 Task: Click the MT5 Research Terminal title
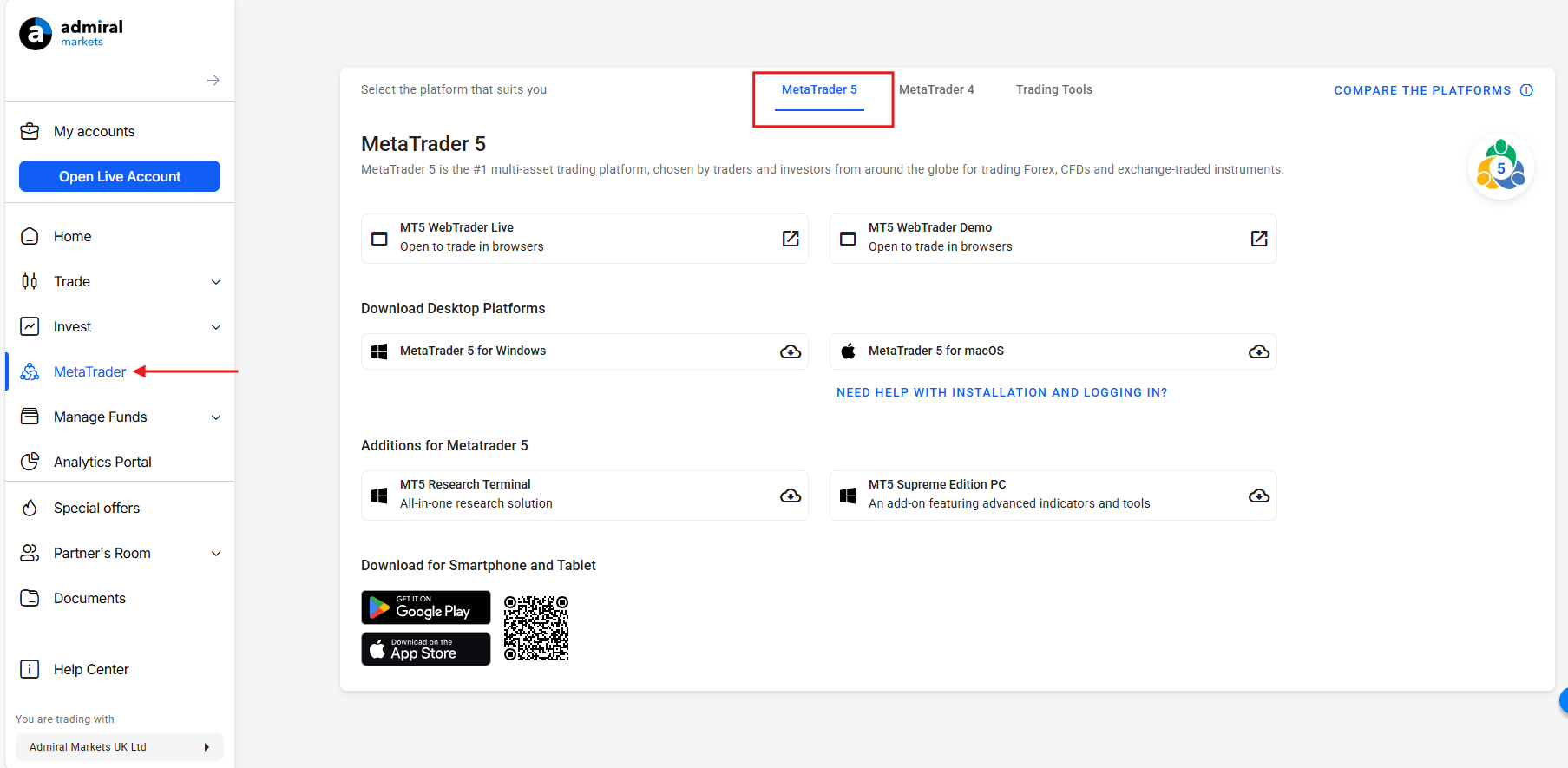[465, 484]
